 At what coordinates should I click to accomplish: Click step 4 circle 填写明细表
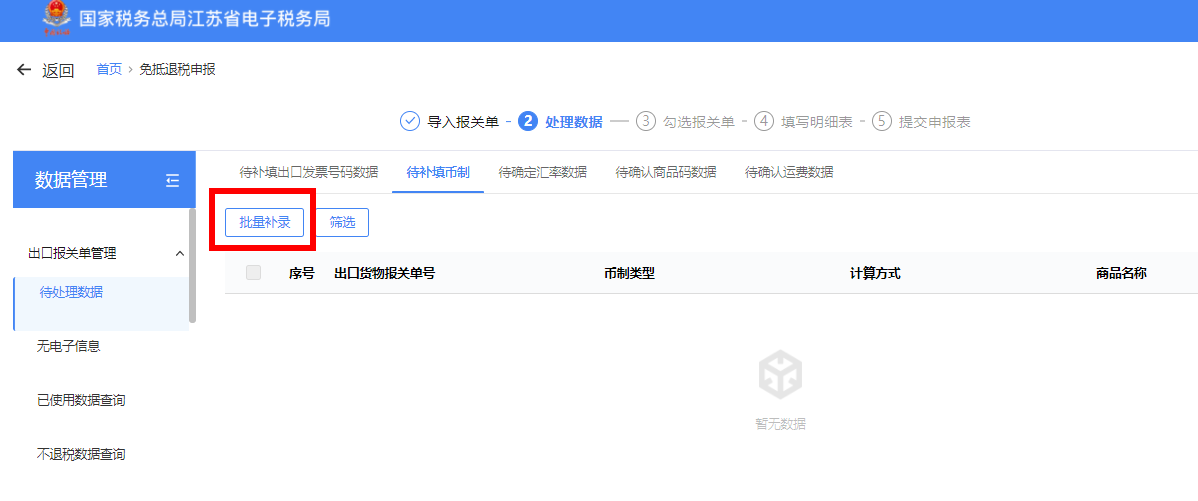click(x=764, y=121)
